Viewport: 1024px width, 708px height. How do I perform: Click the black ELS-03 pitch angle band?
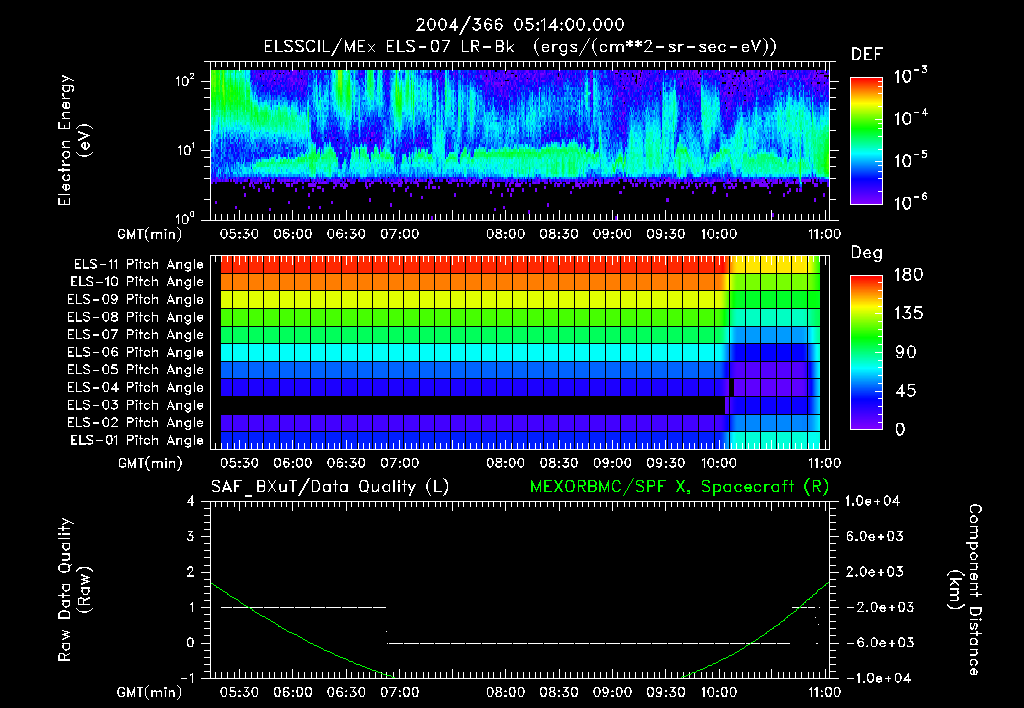click(473, 405)
